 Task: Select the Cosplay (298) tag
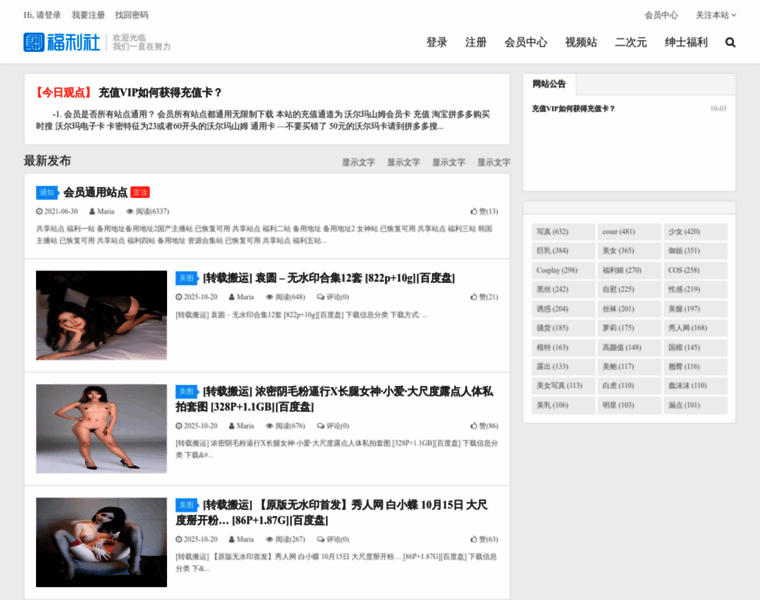click(x=557, y=270)
